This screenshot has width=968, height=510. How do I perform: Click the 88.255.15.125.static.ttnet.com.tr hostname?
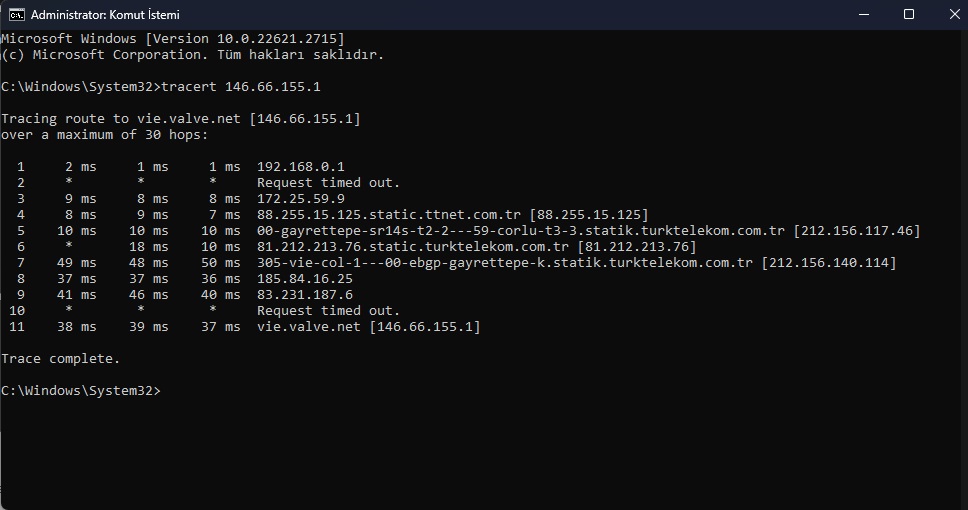(x=389, y=215)
